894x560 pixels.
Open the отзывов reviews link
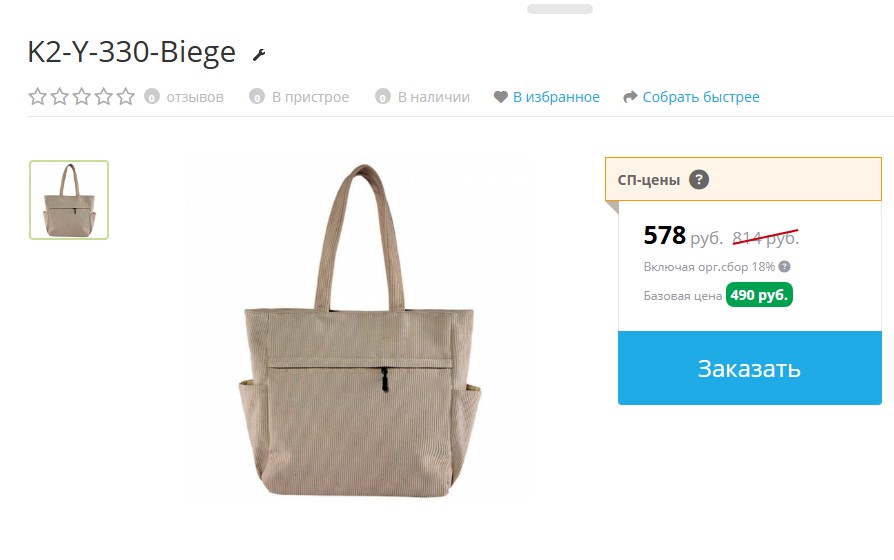[x=195, y=98]
